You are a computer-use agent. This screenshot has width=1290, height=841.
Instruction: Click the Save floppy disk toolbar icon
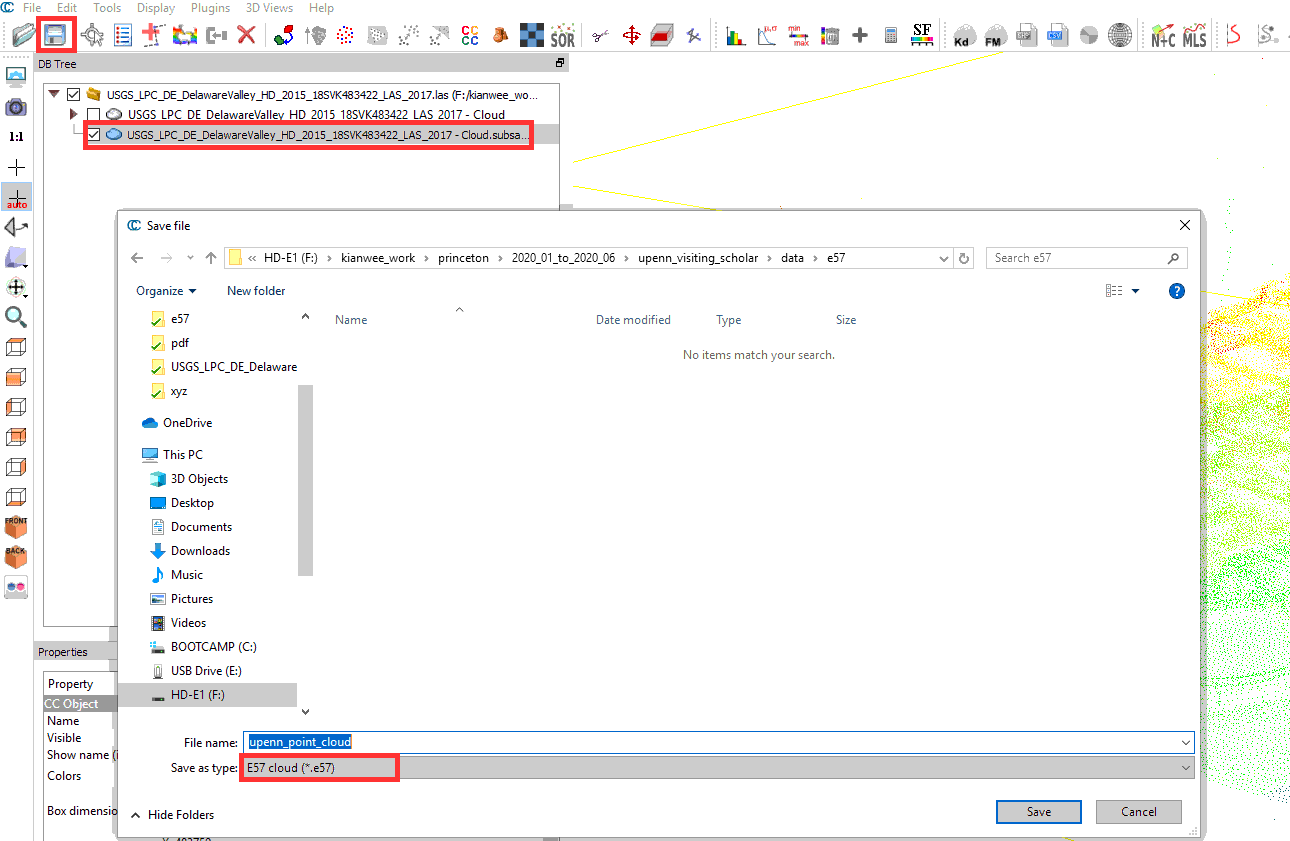tap(55, 36)
